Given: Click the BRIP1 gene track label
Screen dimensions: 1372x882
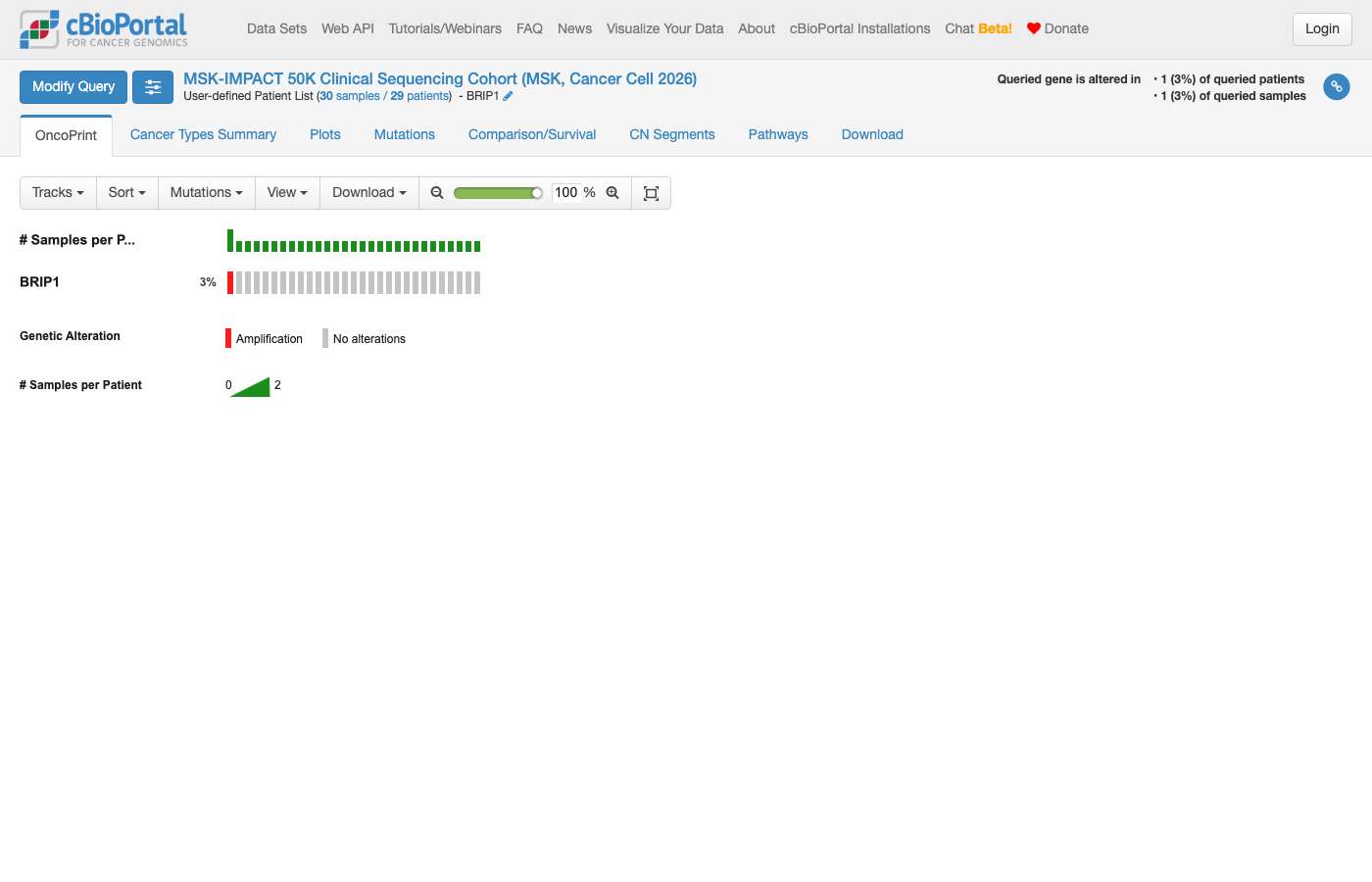Looking at the screenshot, I should (39, 282).
